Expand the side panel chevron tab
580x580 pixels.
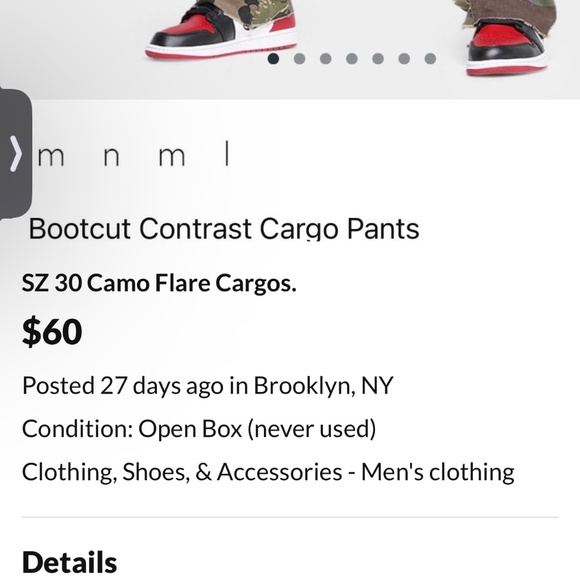click(15, 154)
